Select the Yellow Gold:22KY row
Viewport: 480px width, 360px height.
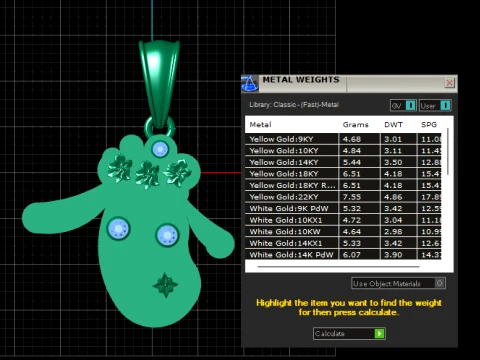click(x=343, y=197)
